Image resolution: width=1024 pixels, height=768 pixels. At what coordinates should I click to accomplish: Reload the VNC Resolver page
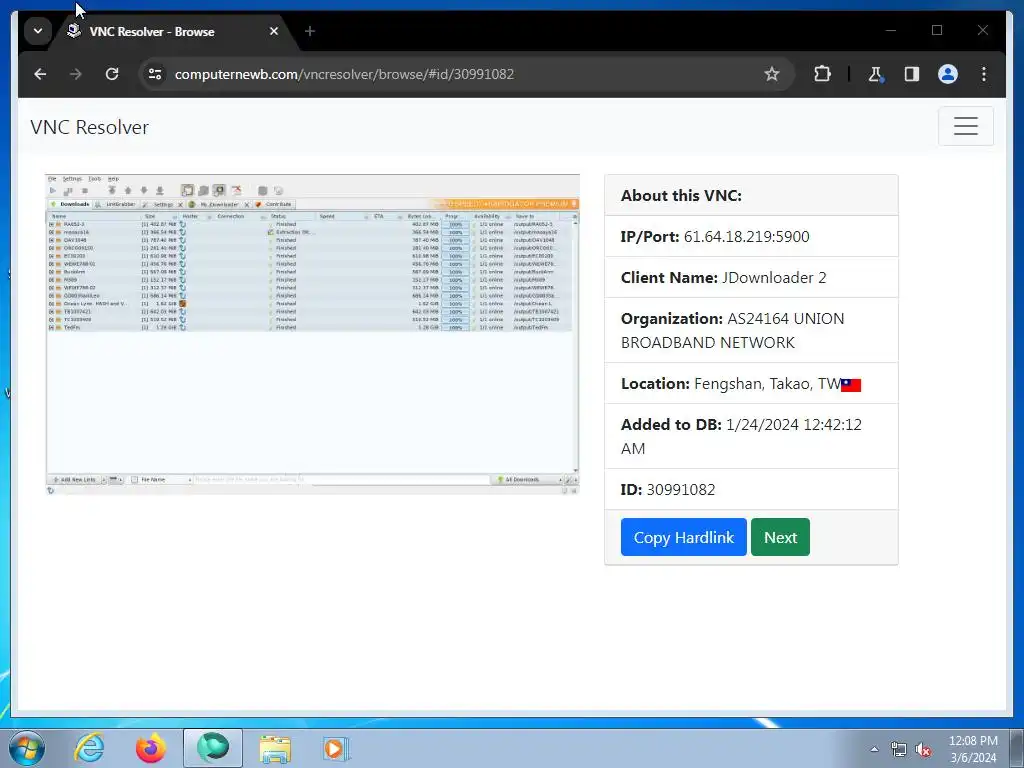(112, 74)
